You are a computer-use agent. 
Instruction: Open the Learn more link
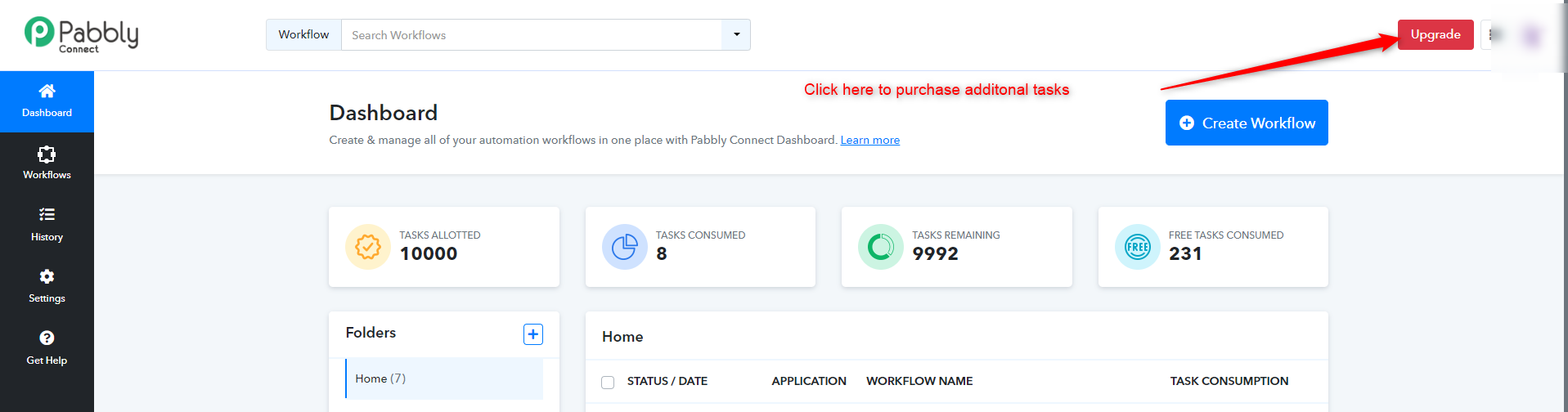(x=870, y=141)
